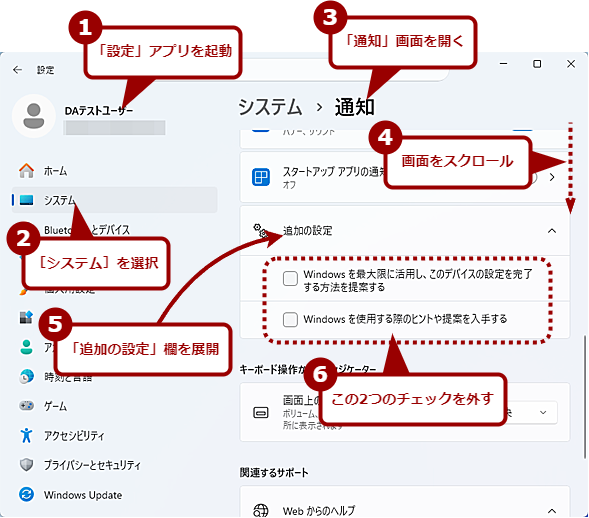Viewport: 589px width, 518px height.
Task: Click the 追加の設定 header label
Action: coord(307,231)
